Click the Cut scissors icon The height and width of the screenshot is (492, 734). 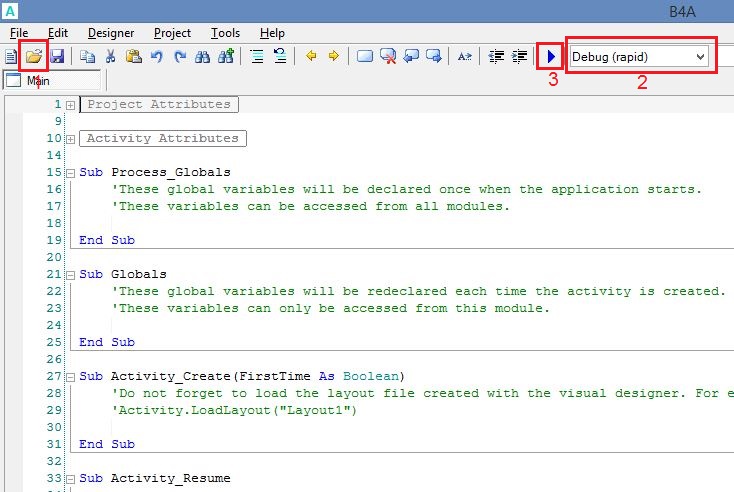click(111, 57)
